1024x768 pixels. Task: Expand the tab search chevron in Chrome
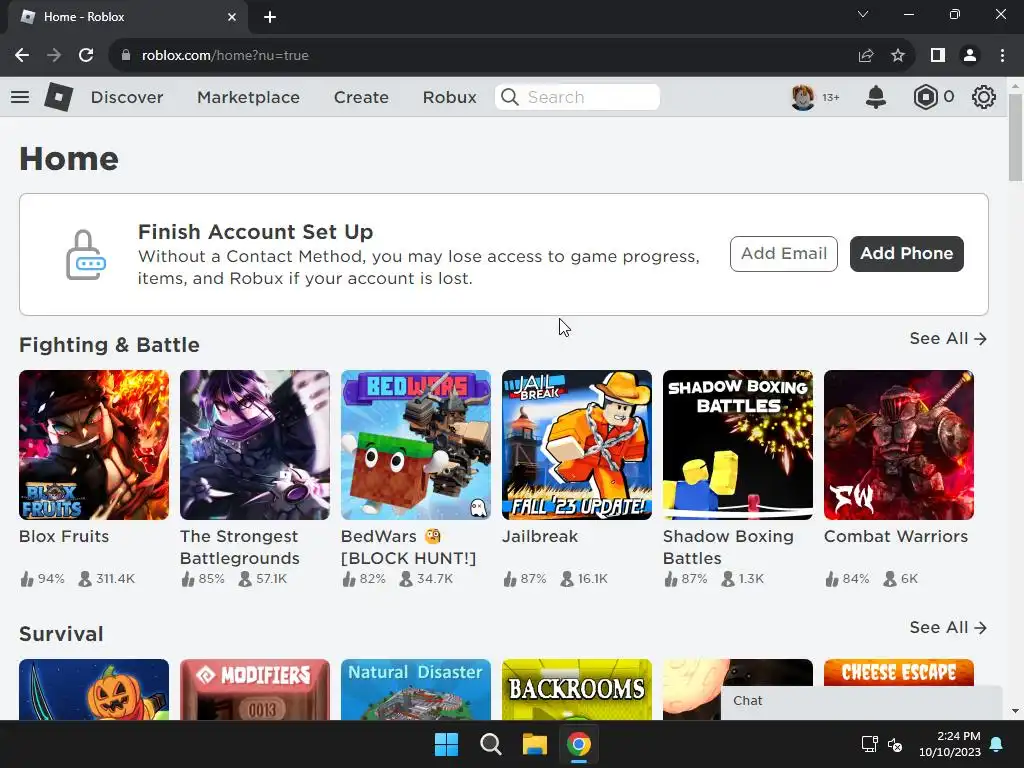point(863,14)
